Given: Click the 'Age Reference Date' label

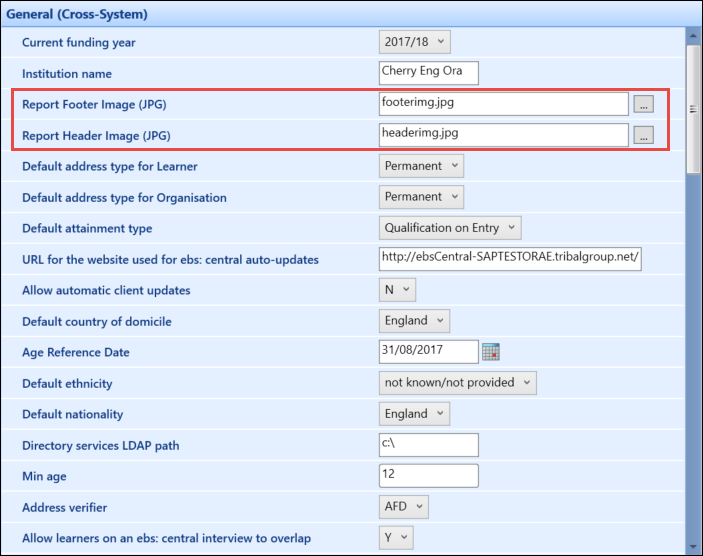Looking at the screenshot, I should (x=76, y=352).
